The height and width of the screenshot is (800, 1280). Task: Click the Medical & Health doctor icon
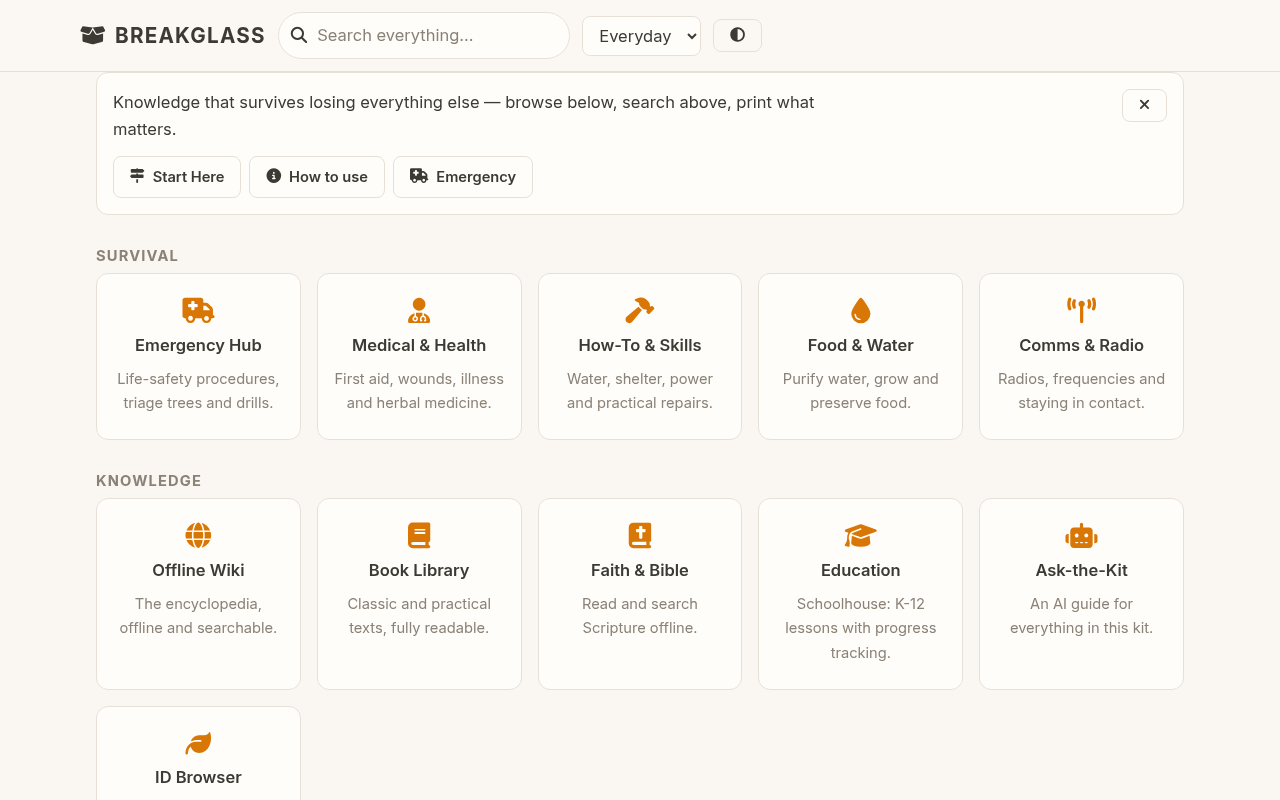(419, 310)
